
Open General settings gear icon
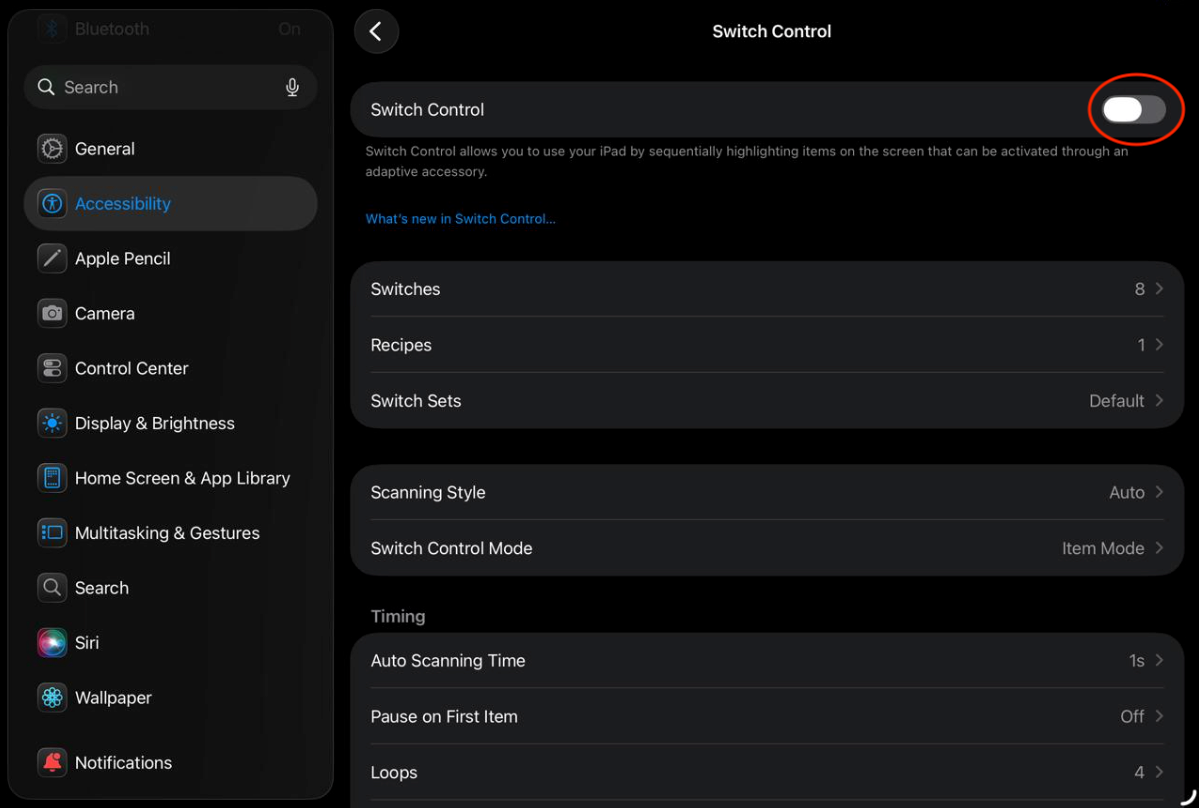[x=52, y=149]
